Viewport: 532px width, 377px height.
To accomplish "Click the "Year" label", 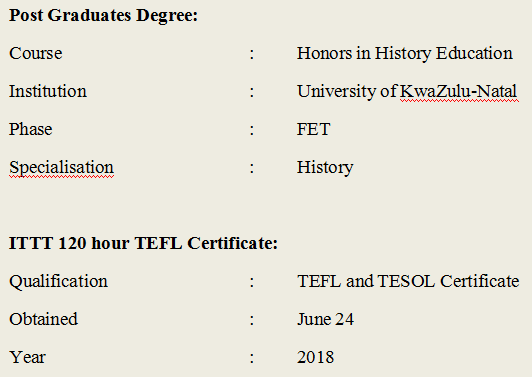I will click(27, 357).
